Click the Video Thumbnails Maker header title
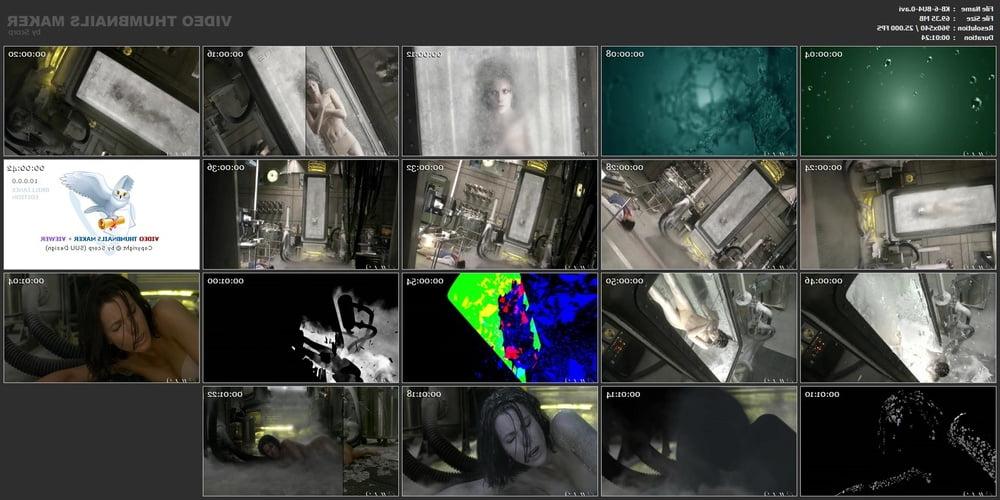Screen dimensions: 1000x500 (x=119, y=21)
